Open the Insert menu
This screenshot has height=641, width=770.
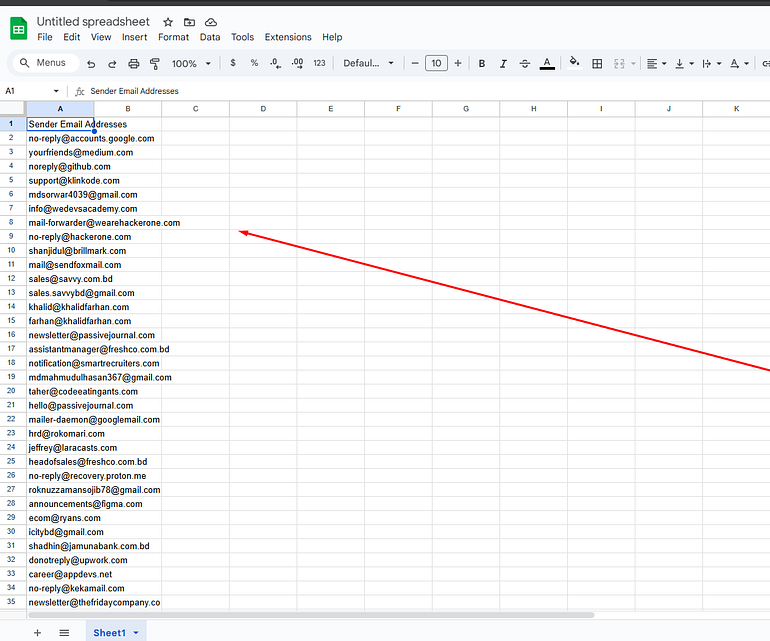135,37
